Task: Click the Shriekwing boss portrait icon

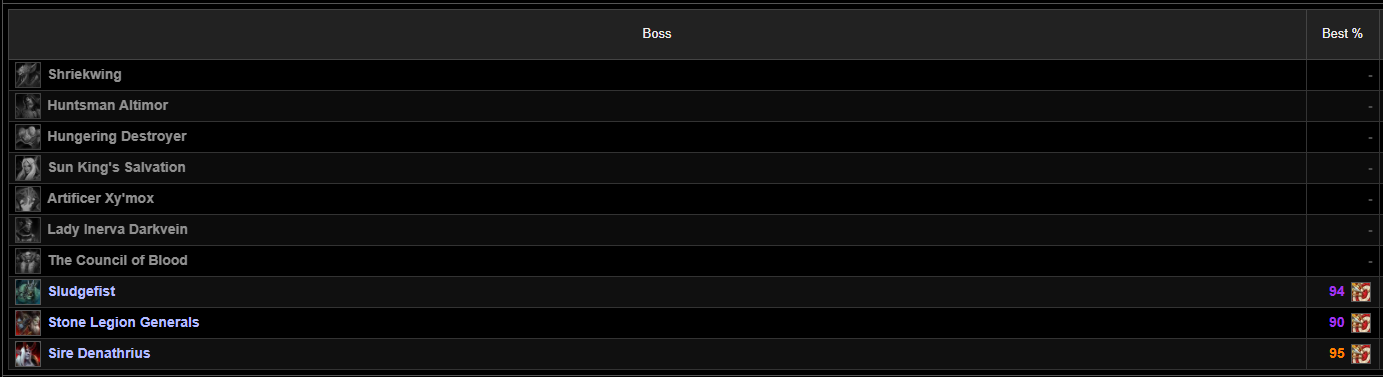Action: coord(28,75)
